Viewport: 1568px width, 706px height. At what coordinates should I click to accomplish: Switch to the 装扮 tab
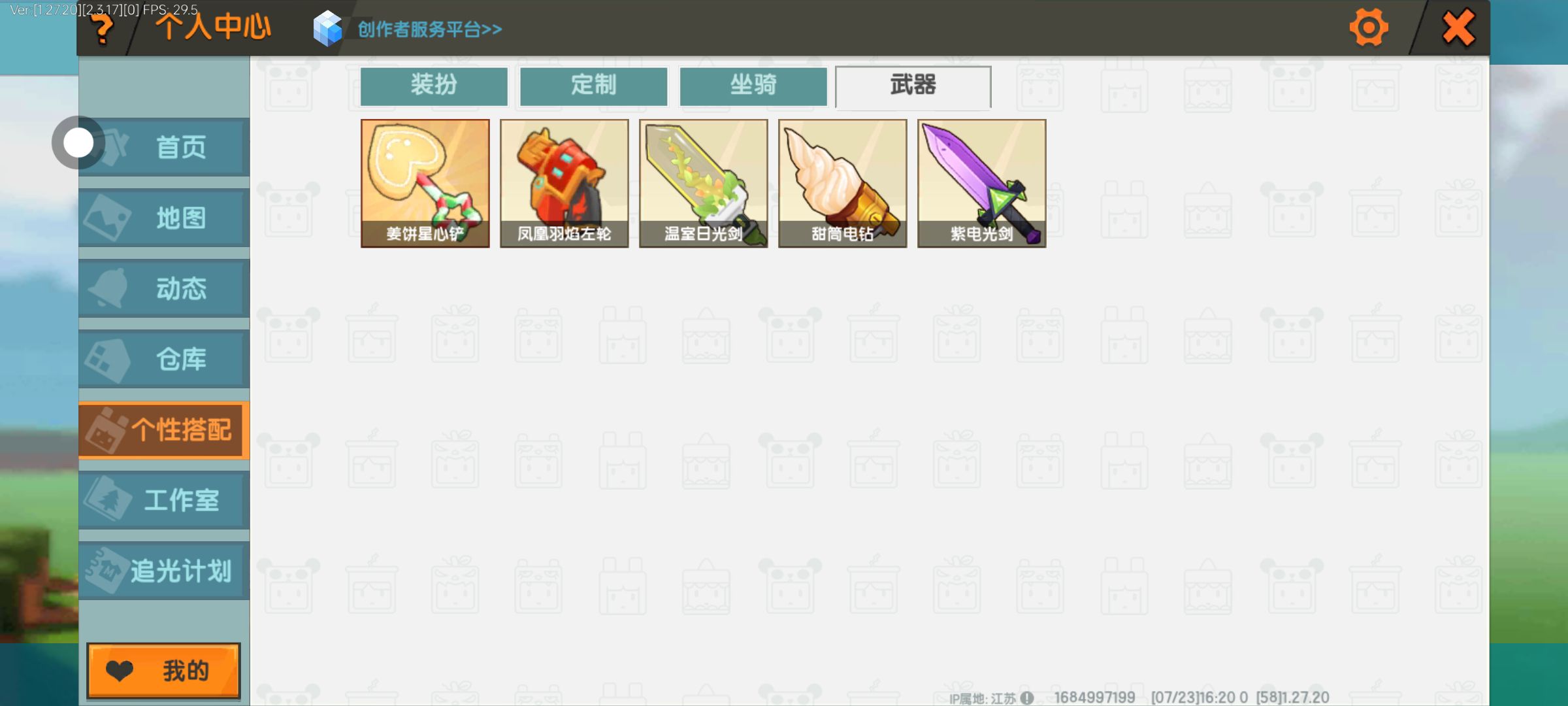(x=434, y=86)
